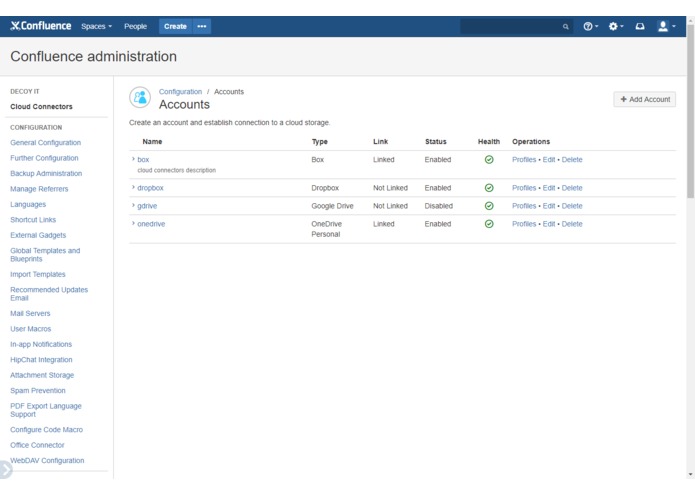Open Backup Administration in the sidebar
The image size is (695, 494).
pos(46,174)
